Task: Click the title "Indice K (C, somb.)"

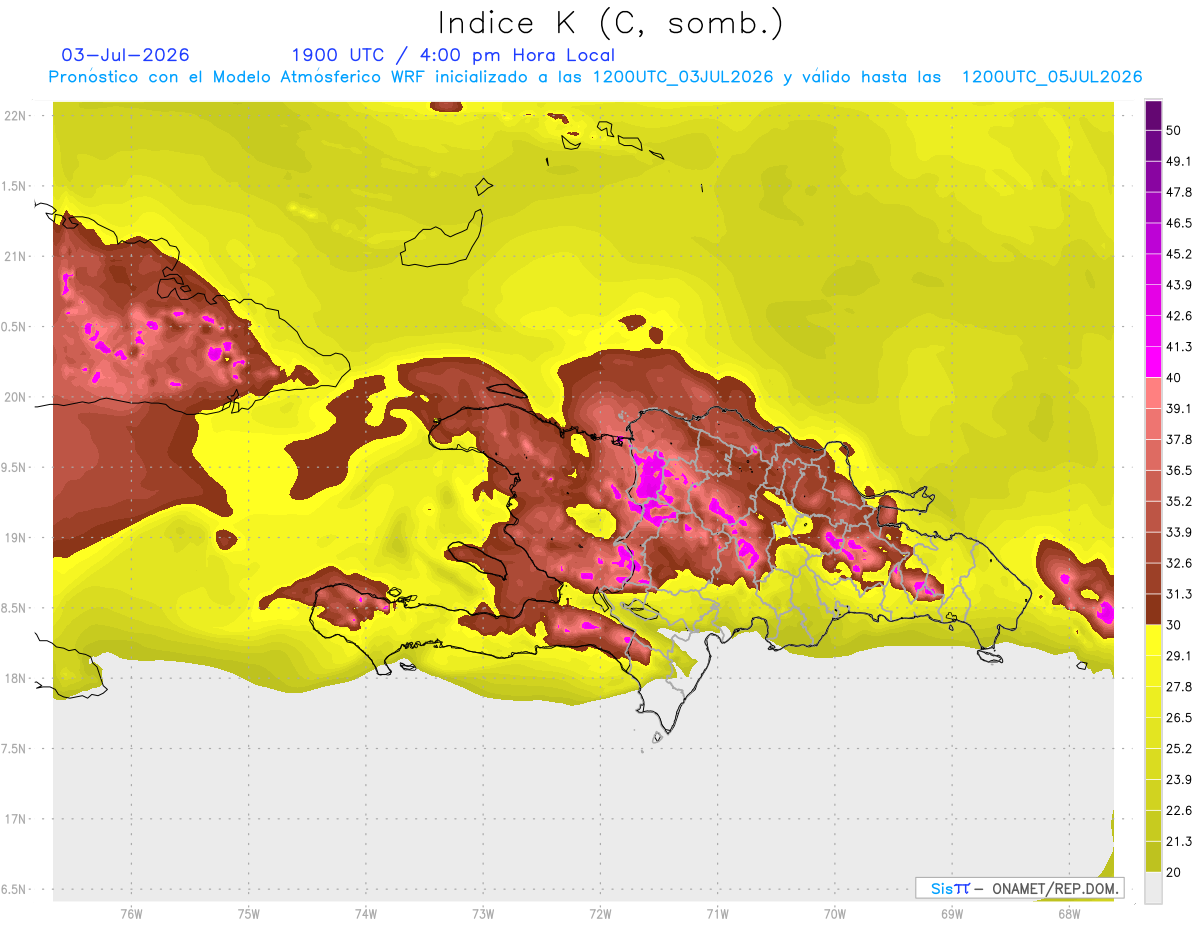Action: pos(610,22)
